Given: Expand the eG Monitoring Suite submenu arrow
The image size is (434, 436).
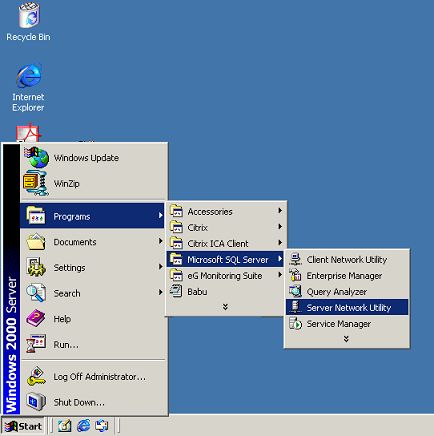Looking at the screenshot, I should 280,275.
